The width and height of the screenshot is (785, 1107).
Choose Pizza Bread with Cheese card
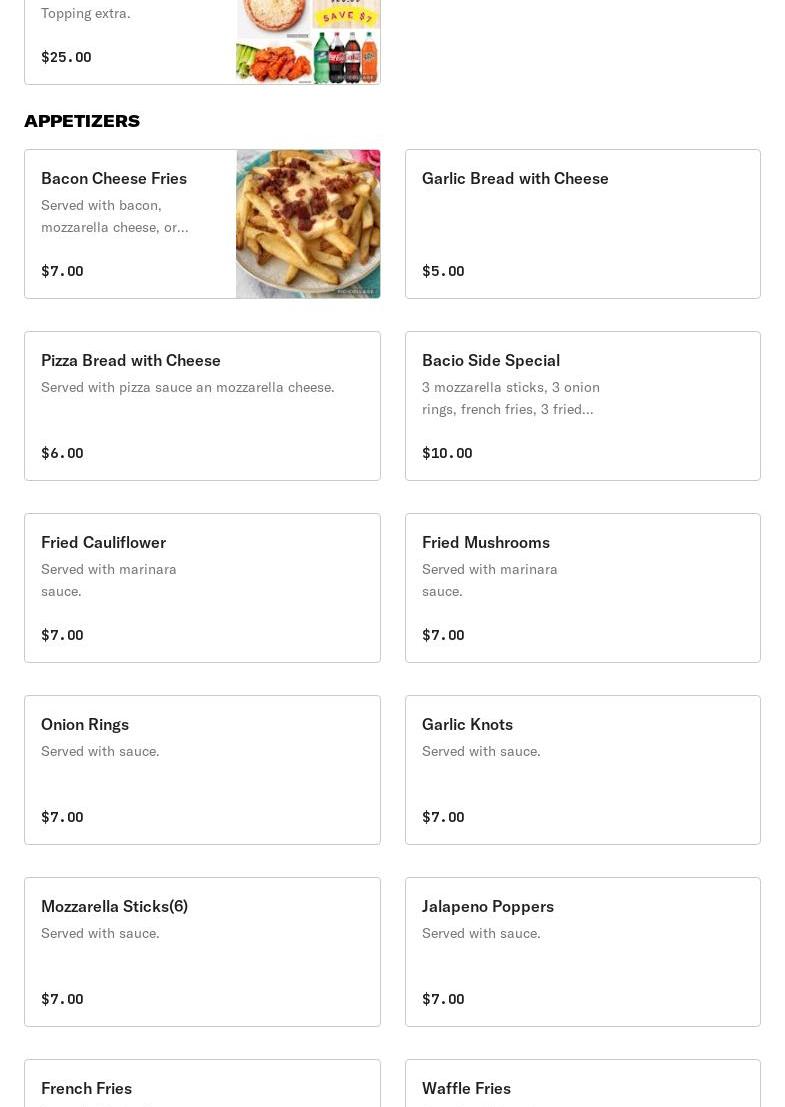(x=203, y=406)
